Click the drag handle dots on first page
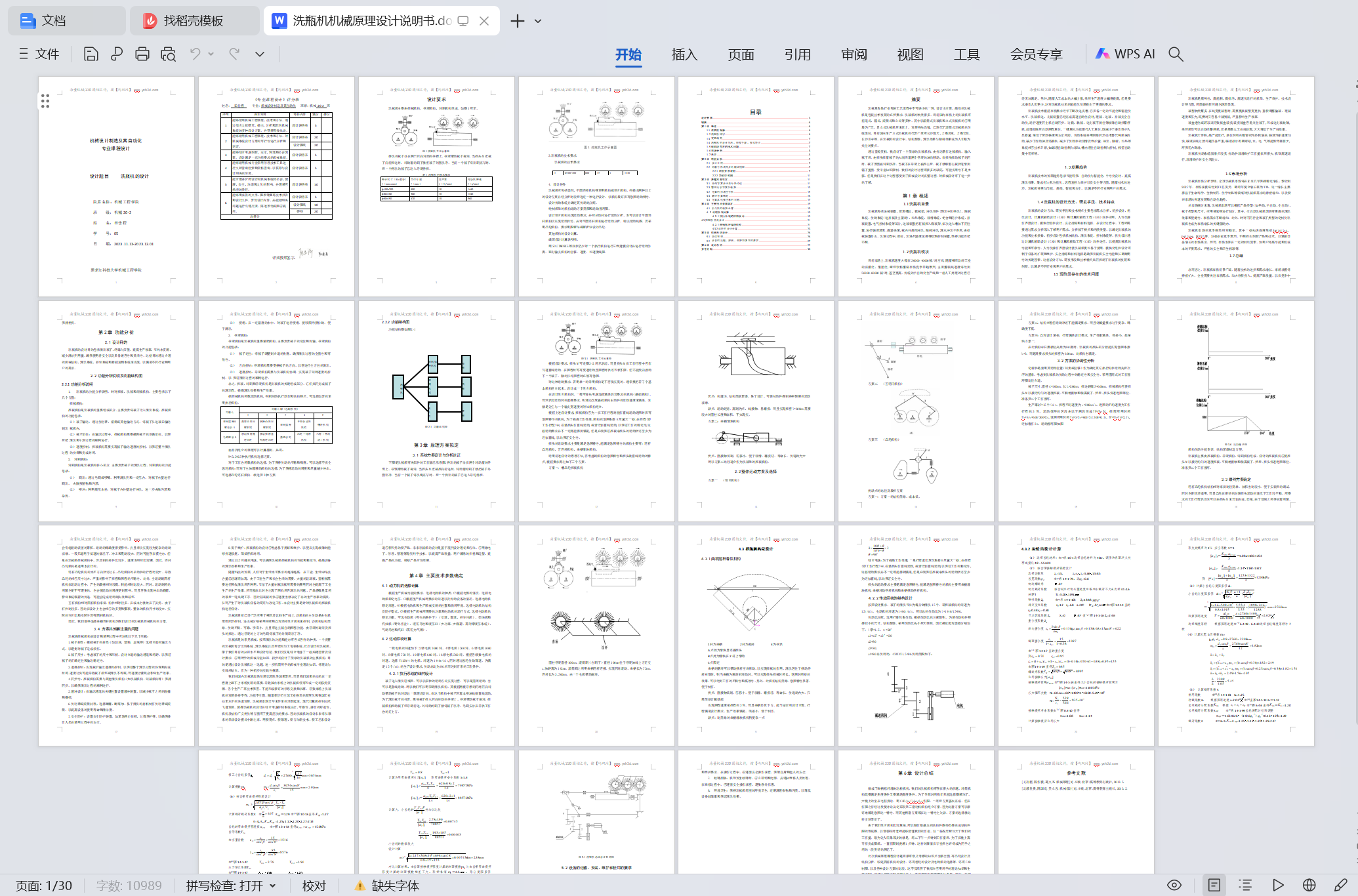This screenshot has height=896, width=1358. [45, 100]
